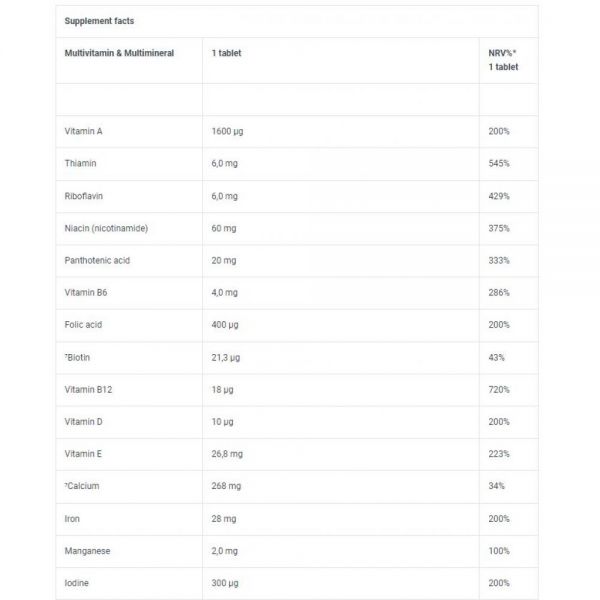Click the Biotin row label

79,357
